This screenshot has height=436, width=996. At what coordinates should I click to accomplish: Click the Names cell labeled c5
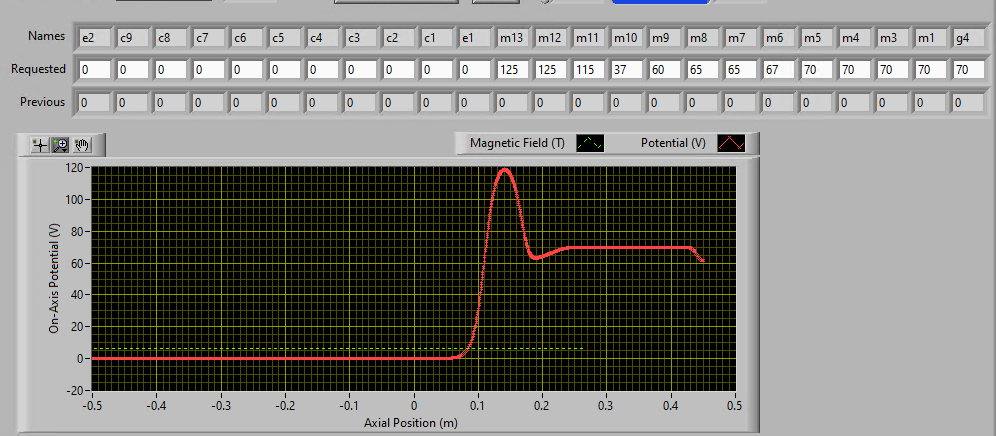(x=286, y=38)
